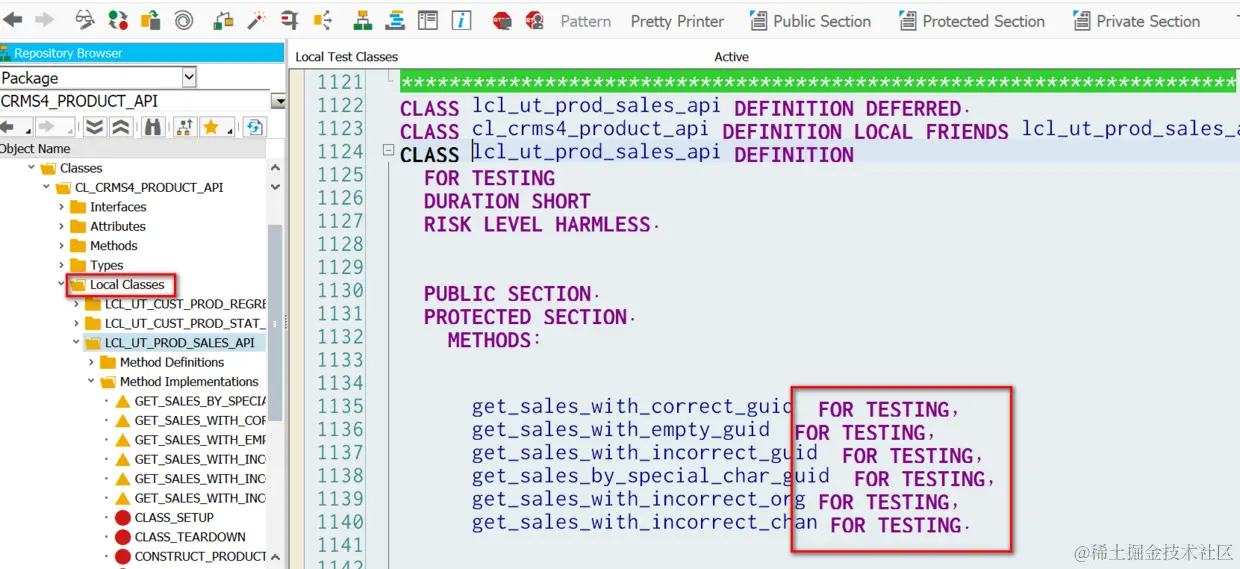
Task: Go to Private Section
Action: tap(1137, 21)
